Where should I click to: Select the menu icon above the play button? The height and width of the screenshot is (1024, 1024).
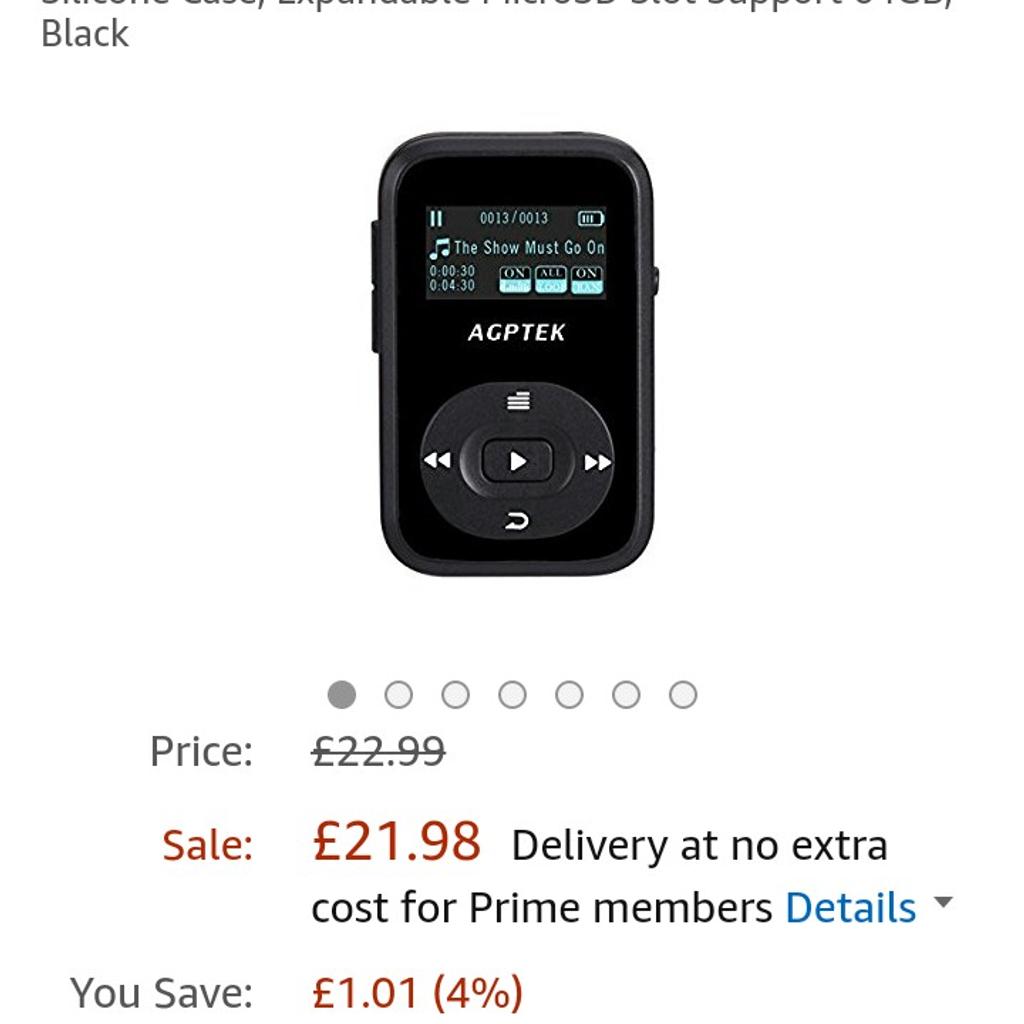point(517,400)
